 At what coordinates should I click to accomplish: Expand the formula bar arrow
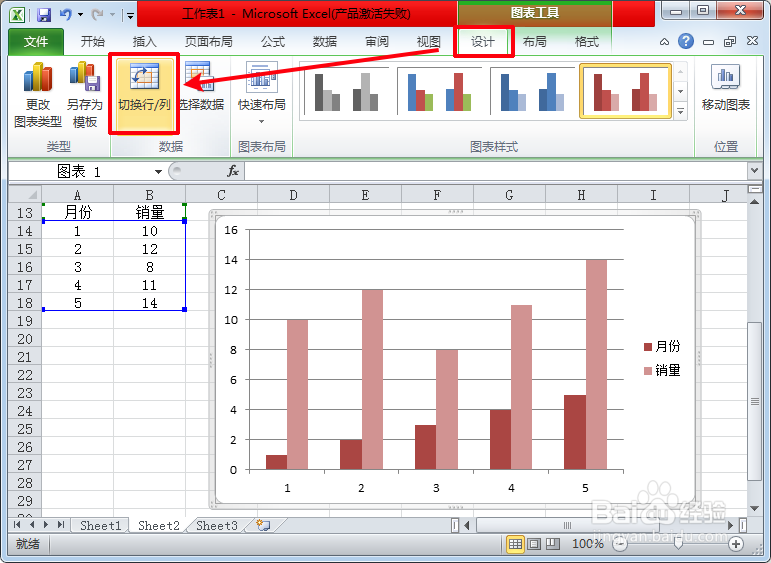coord(754,171)
